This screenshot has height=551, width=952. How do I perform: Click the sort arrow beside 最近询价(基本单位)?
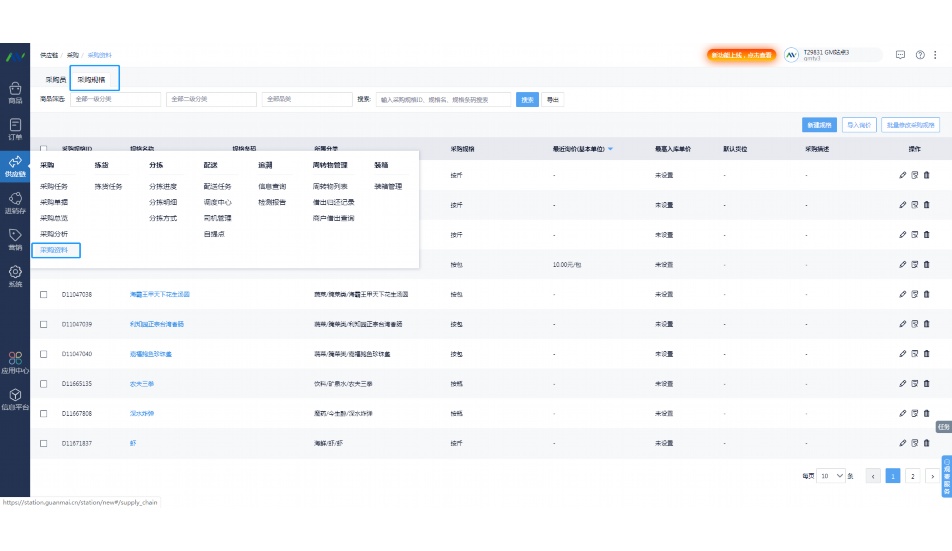point(610,149)
